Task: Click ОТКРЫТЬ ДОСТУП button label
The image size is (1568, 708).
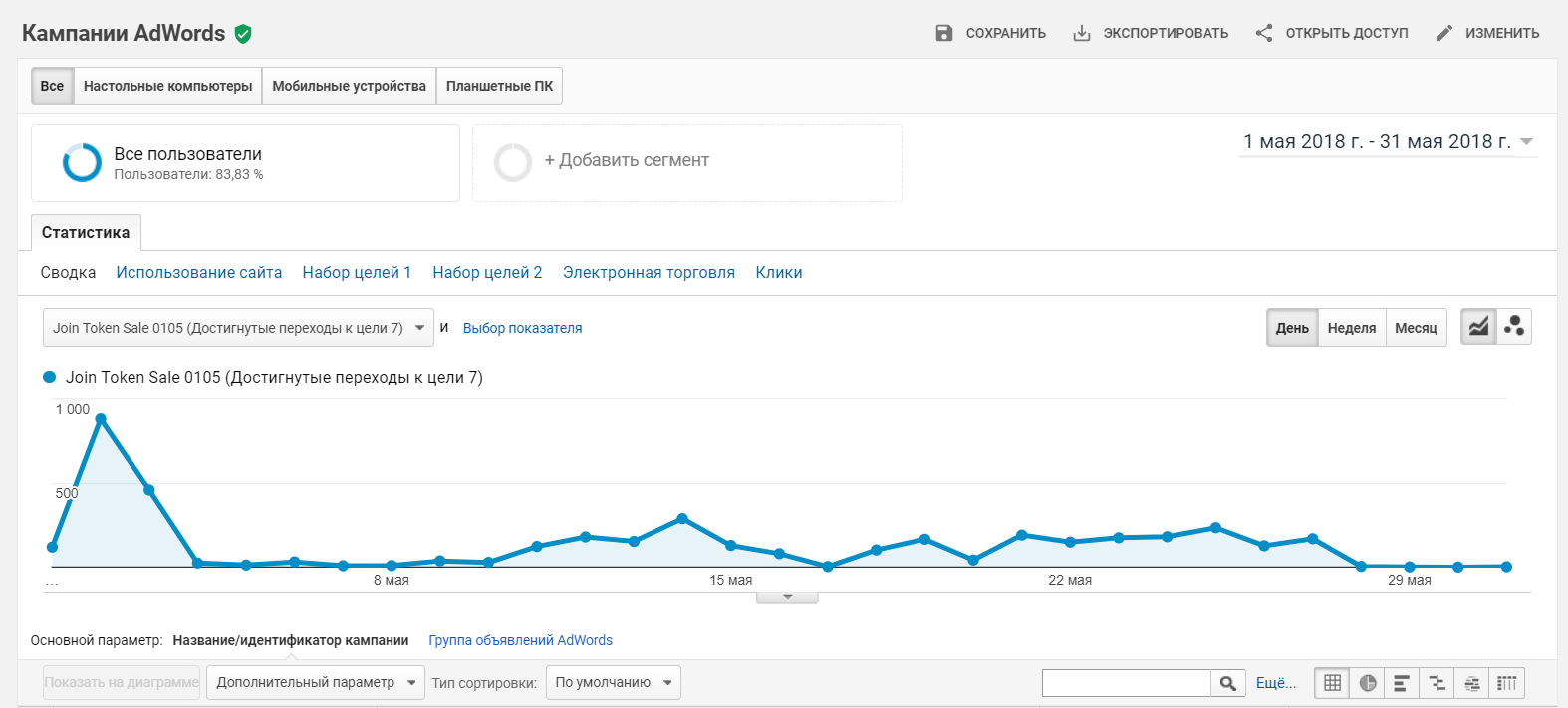Action: 1347,33
